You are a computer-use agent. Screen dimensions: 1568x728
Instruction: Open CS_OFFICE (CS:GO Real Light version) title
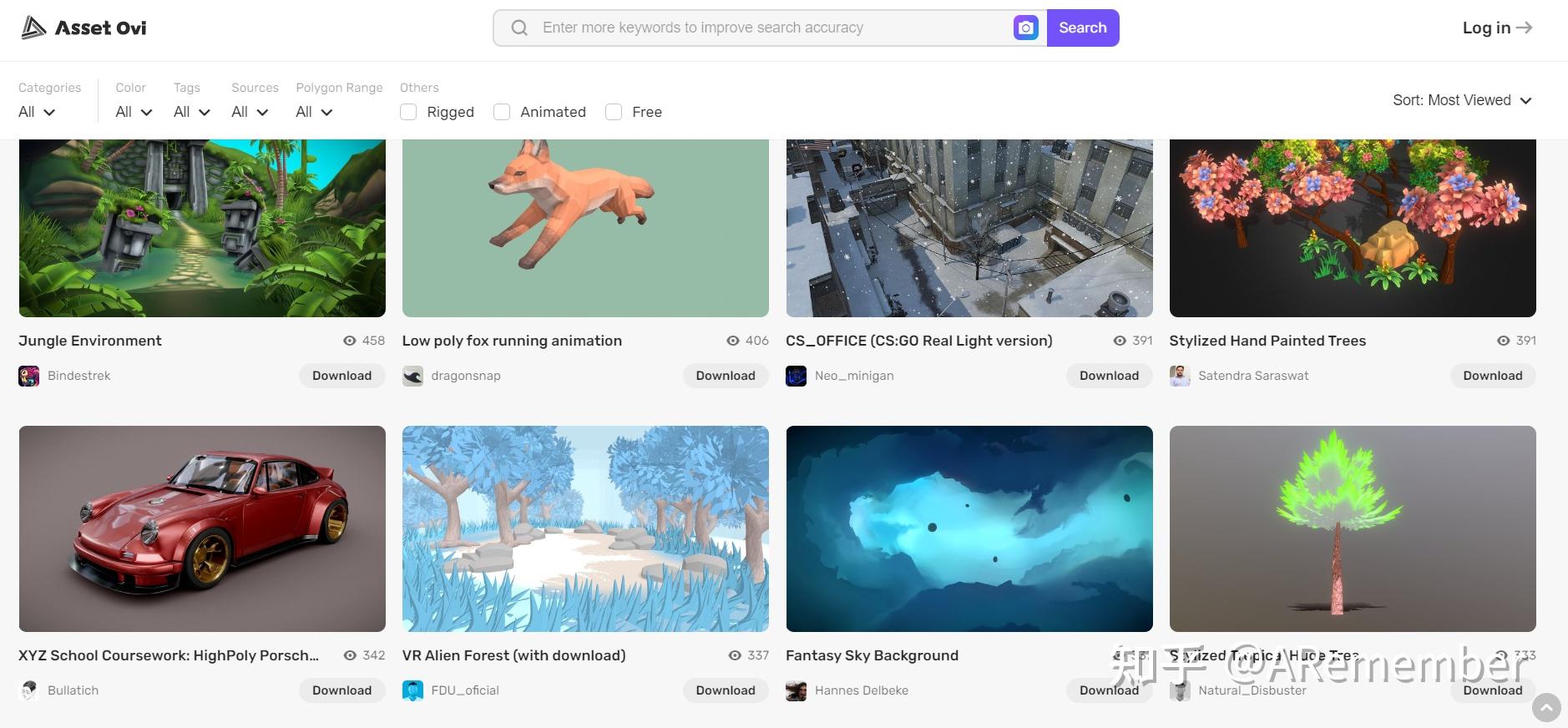click(x=919, y=341)
